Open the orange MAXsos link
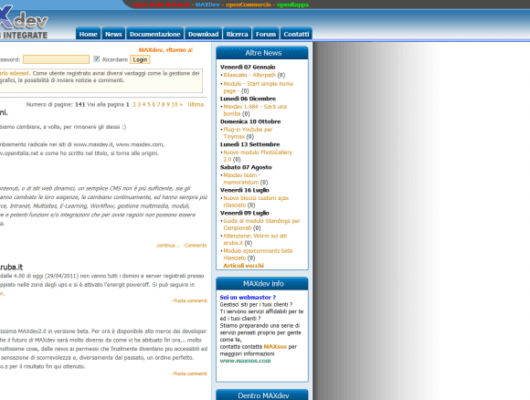The image size is (530, 400). pyautogui.click(x=275, y=347)
